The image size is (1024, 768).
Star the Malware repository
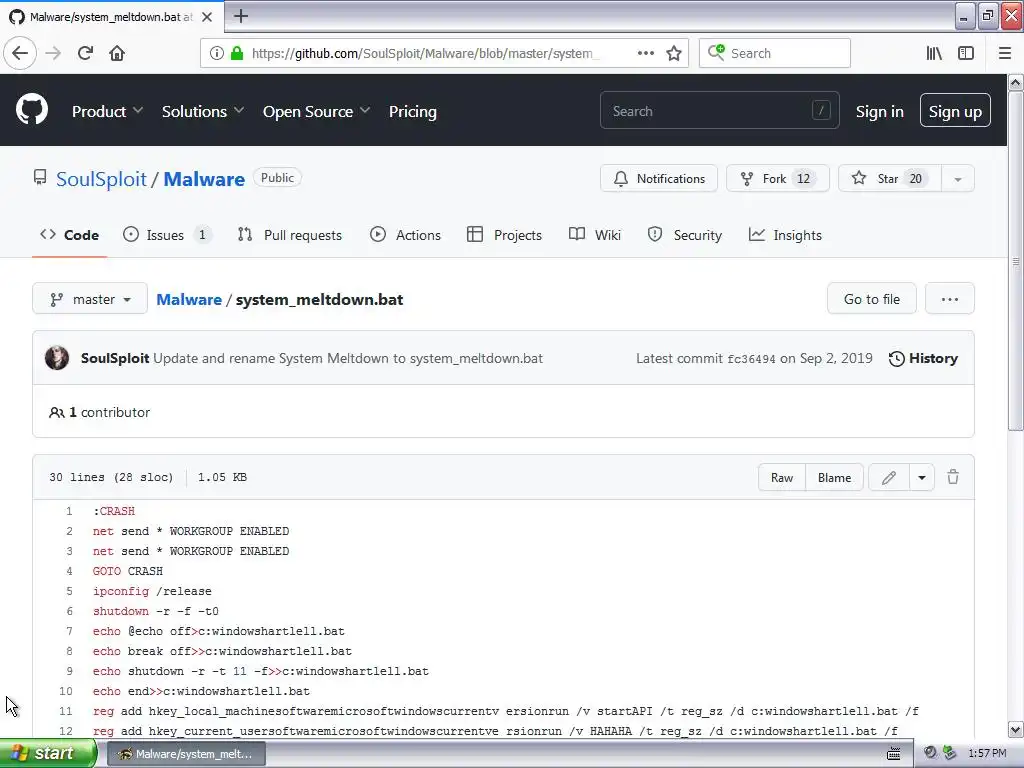[889, 178]
